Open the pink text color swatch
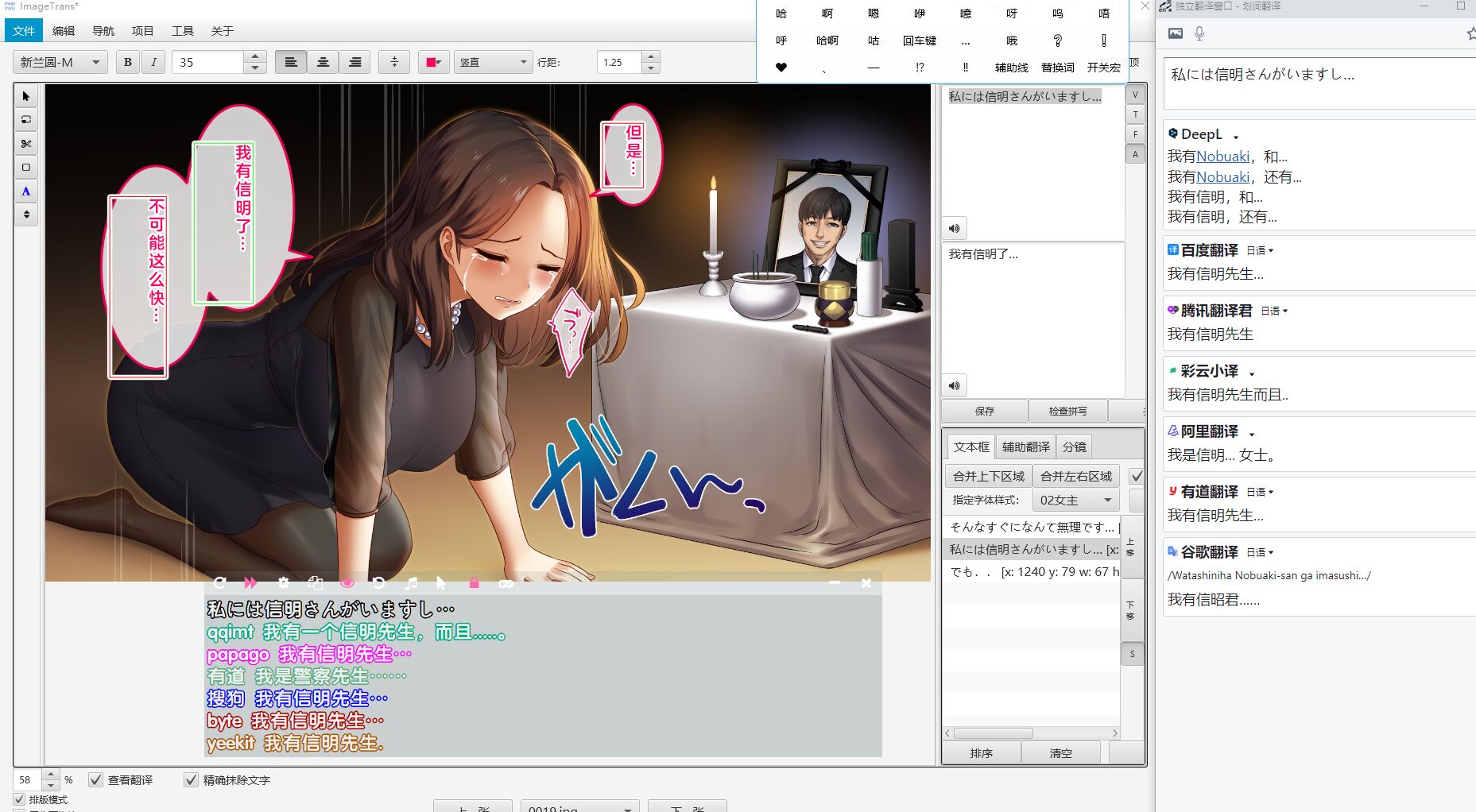 point(433,62)
